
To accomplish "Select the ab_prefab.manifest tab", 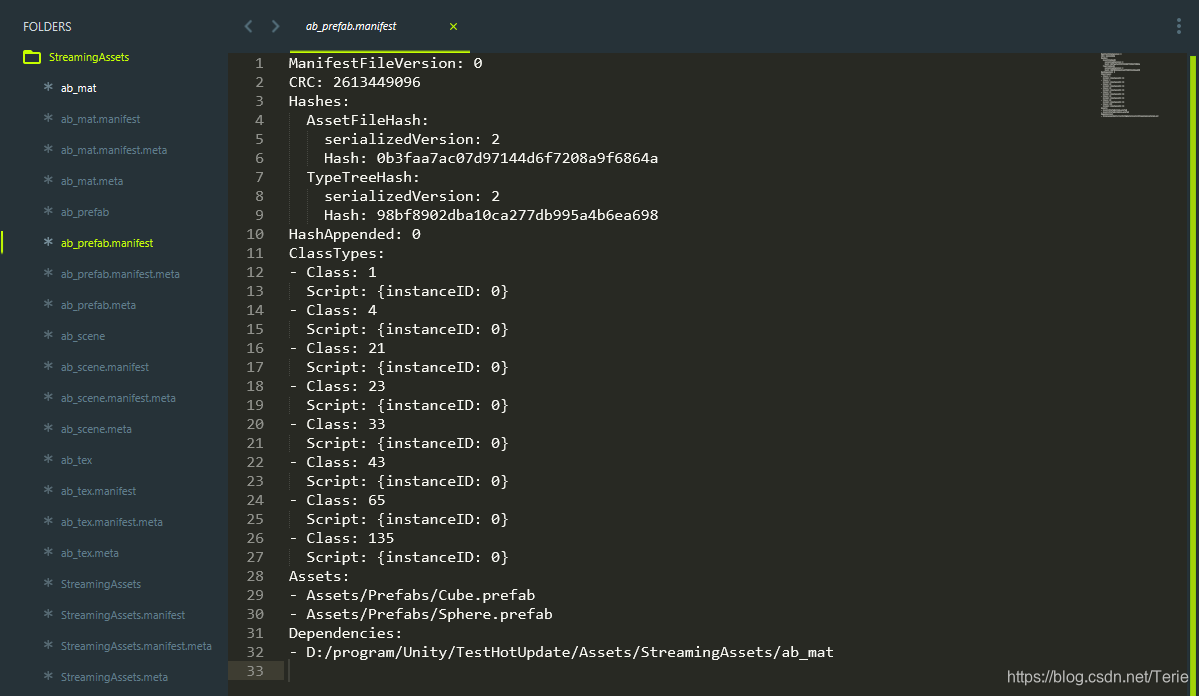I will [351, 26].
